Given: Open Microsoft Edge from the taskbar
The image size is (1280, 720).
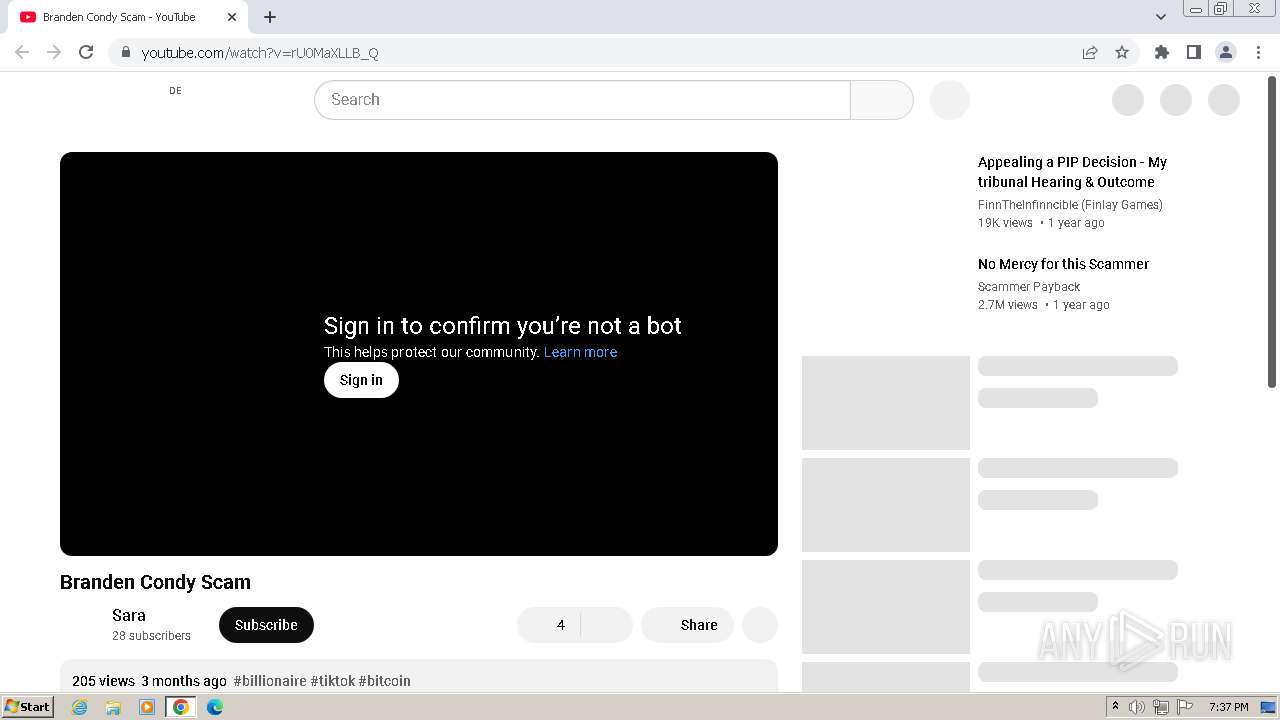Looking at the screenshot, I should (x=215, y=707).
